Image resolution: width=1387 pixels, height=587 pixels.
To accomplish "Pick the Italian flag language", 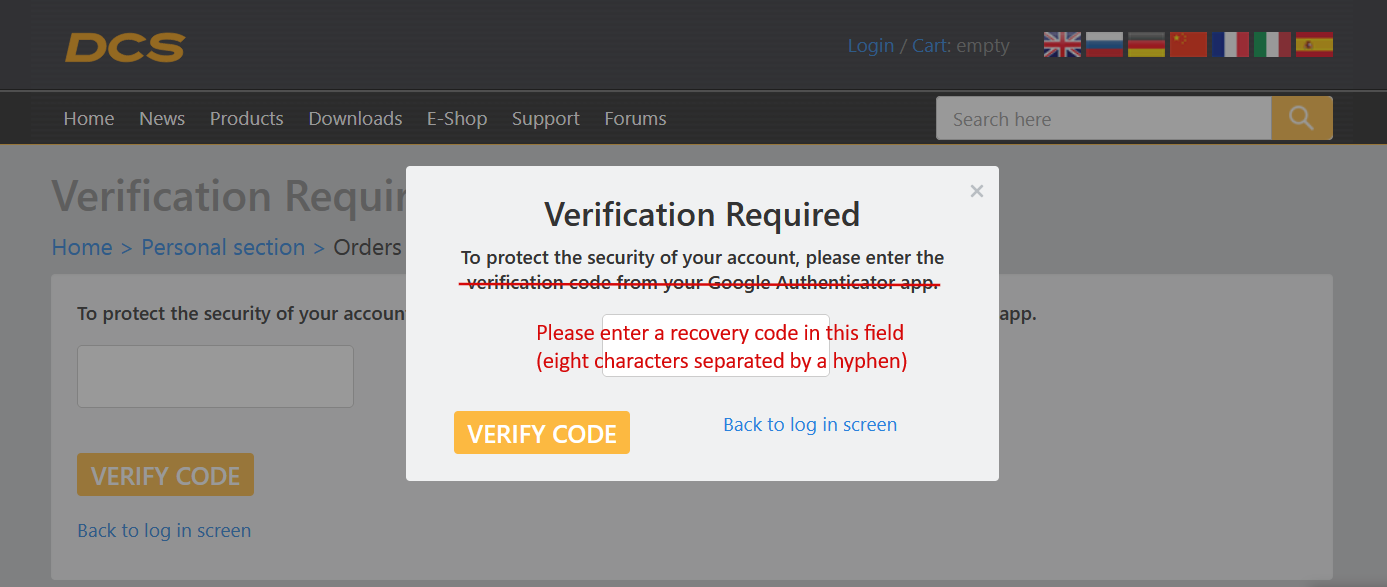I will click(1272, 45).
